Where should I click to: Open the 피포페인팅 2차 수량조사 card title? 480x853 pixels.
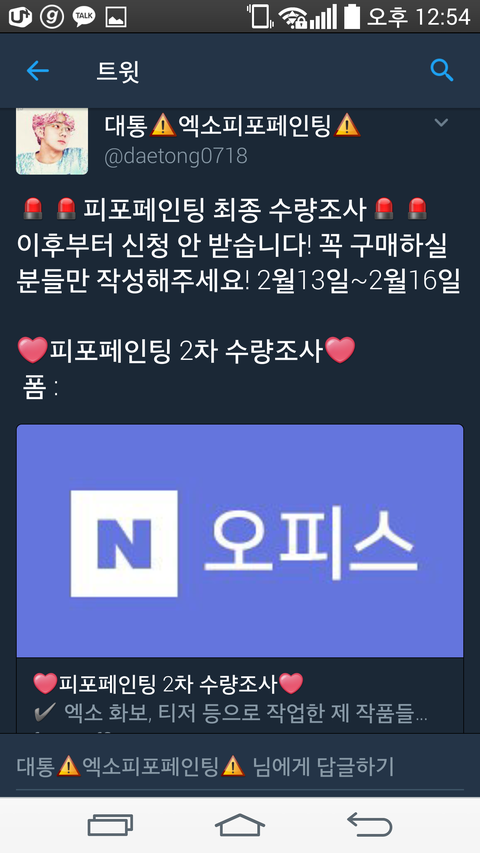pyautogui.click(x=168, y=683)
